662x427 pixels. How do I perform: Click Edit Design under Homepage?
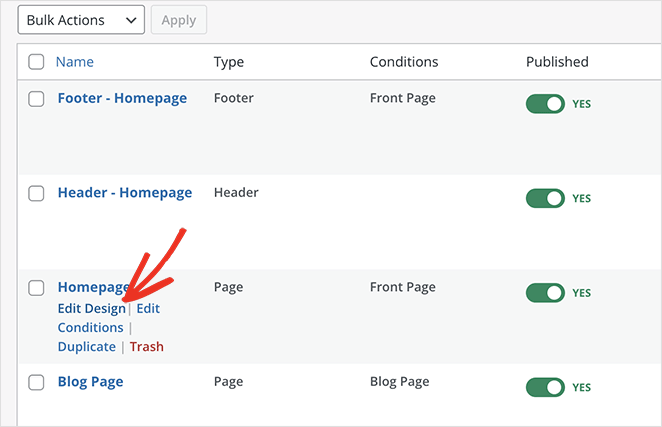coord(91,309)
